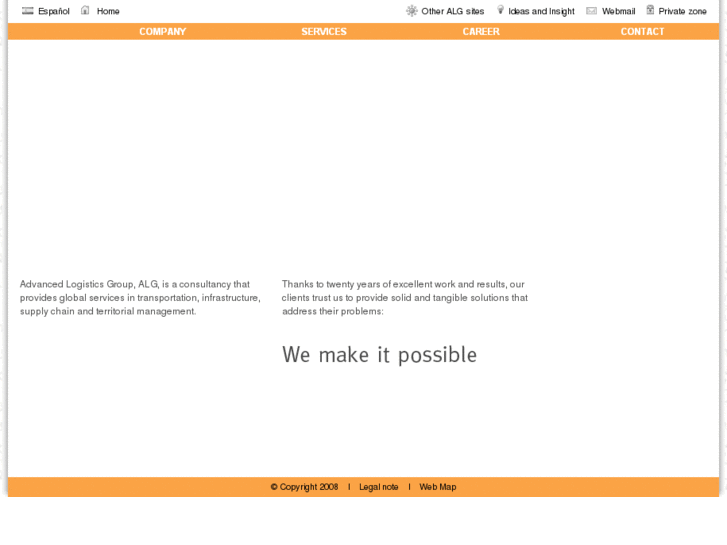This screenshot has height=545, width=727.
Task: Click the house icon next to Home
Action: (85, 10)
